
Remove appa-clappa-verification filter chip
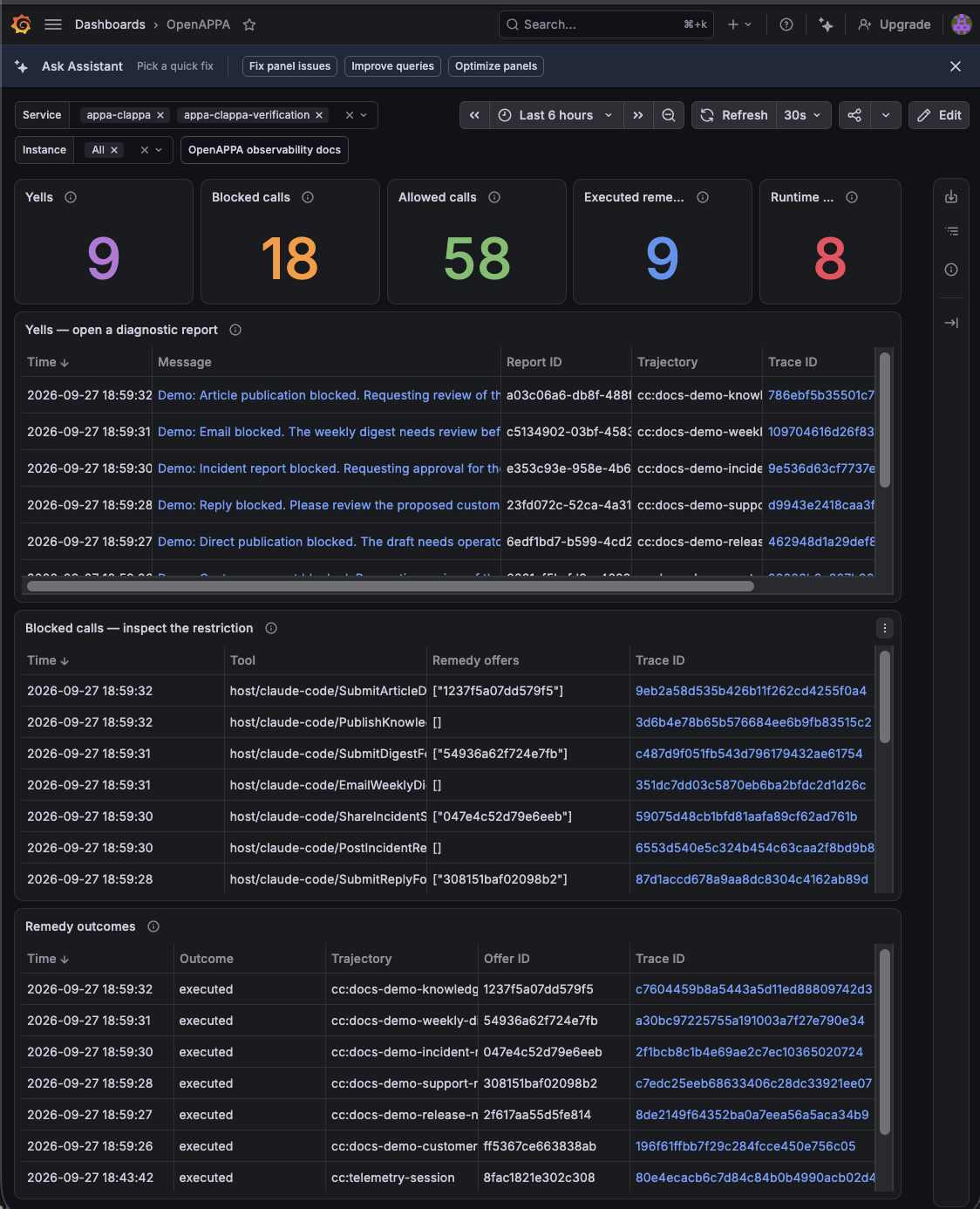coord(319,115)
